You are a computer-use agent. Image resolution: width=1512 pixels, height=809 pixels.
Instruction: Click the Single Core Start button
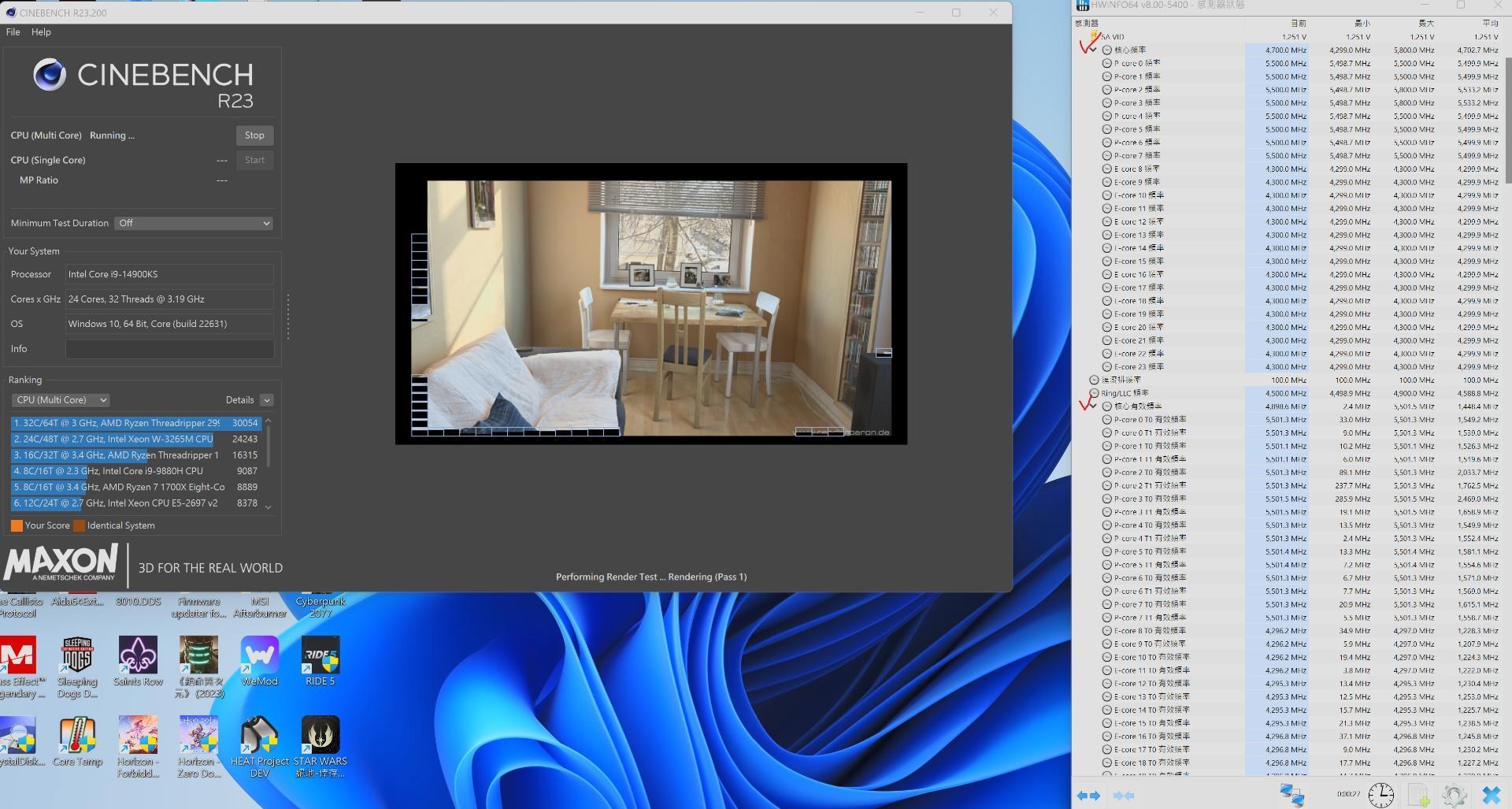[x=254, y=160]
